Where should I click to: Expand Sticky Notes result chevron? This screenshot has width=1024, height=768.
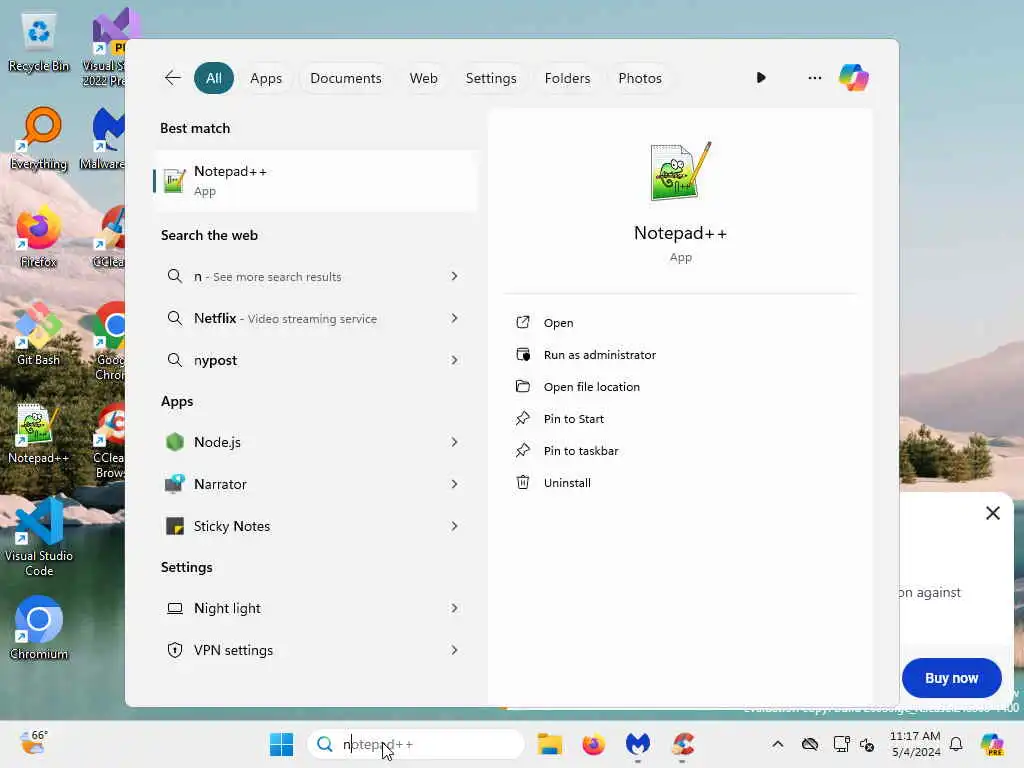[x=455, y=526]
